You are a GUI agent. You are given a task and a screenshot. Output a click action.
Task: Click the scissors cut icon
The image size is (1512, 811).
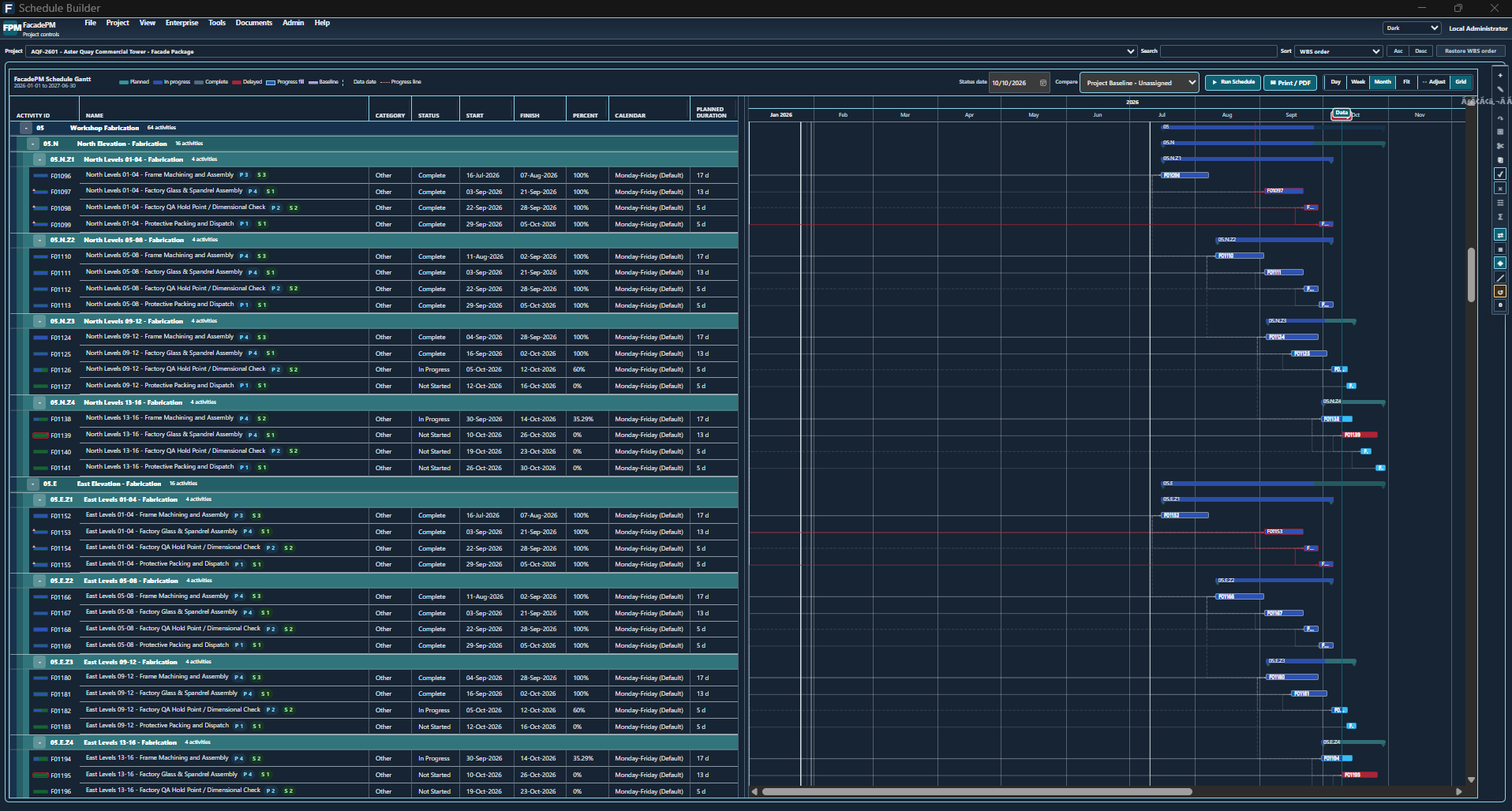[x=1500, y=146]
